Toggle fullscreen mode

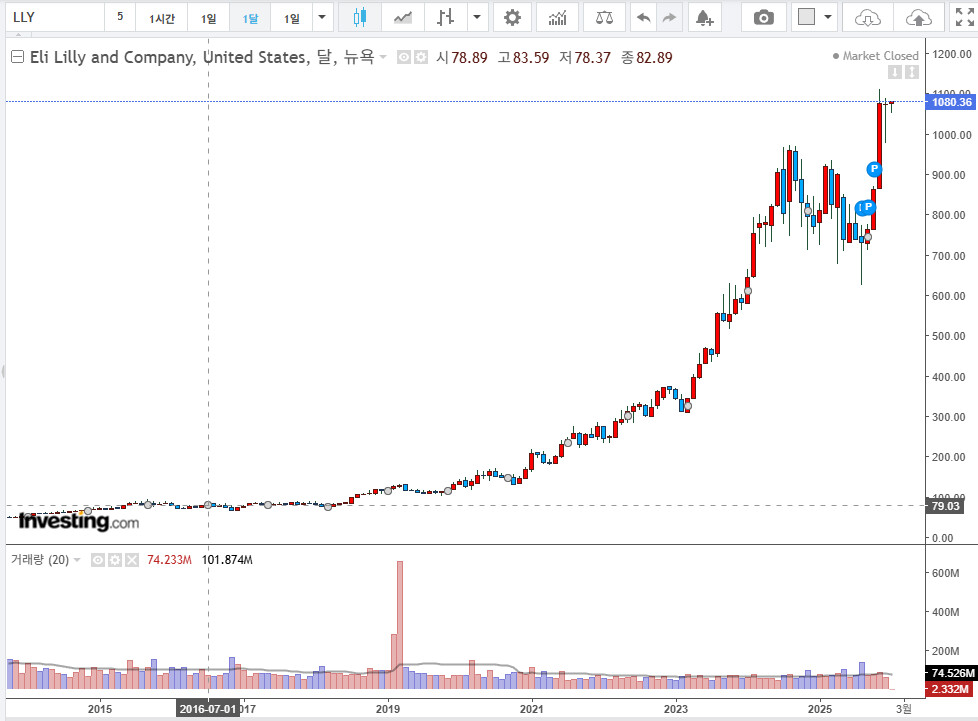click(964, 17)
